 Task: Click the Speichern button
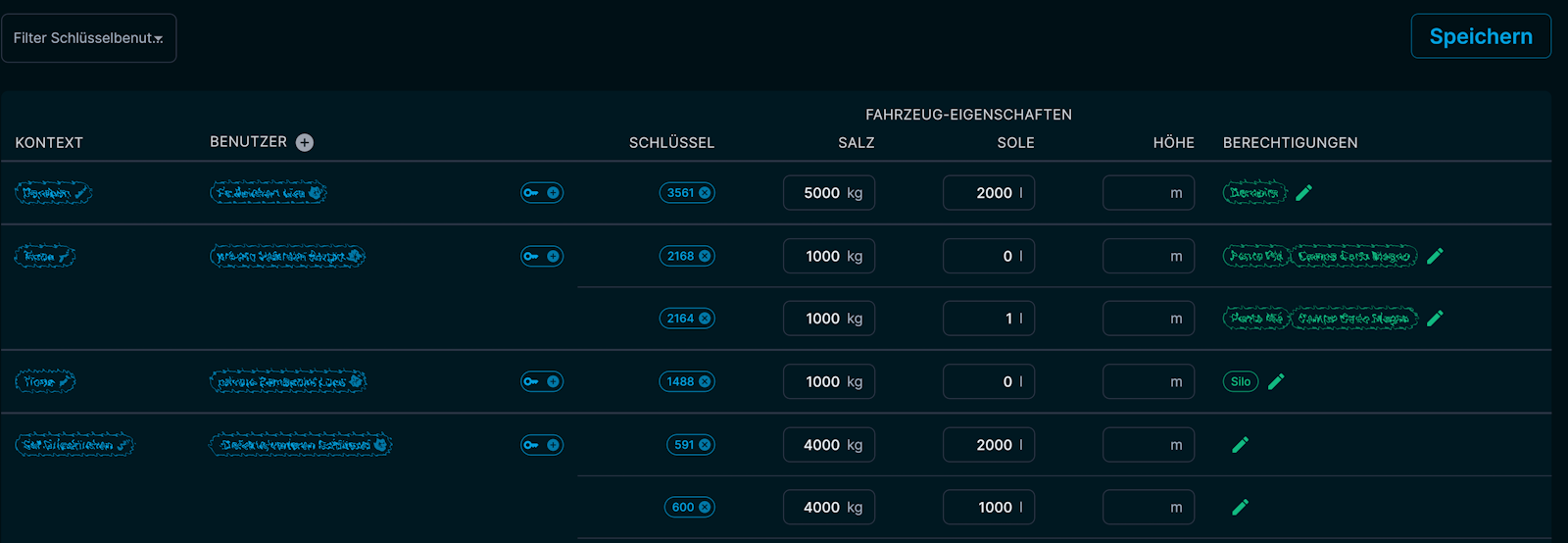(x=1480, y=36)
